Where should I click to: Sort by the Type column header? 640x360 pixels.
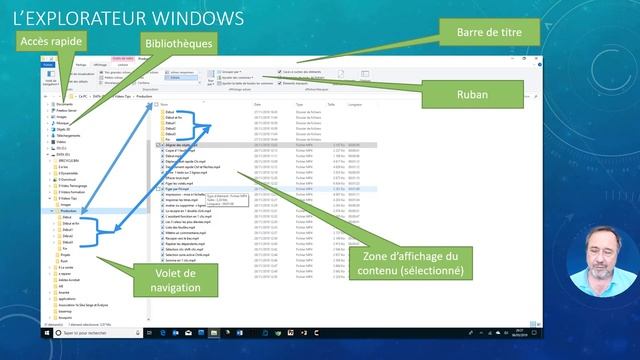[x=299, y=105]
